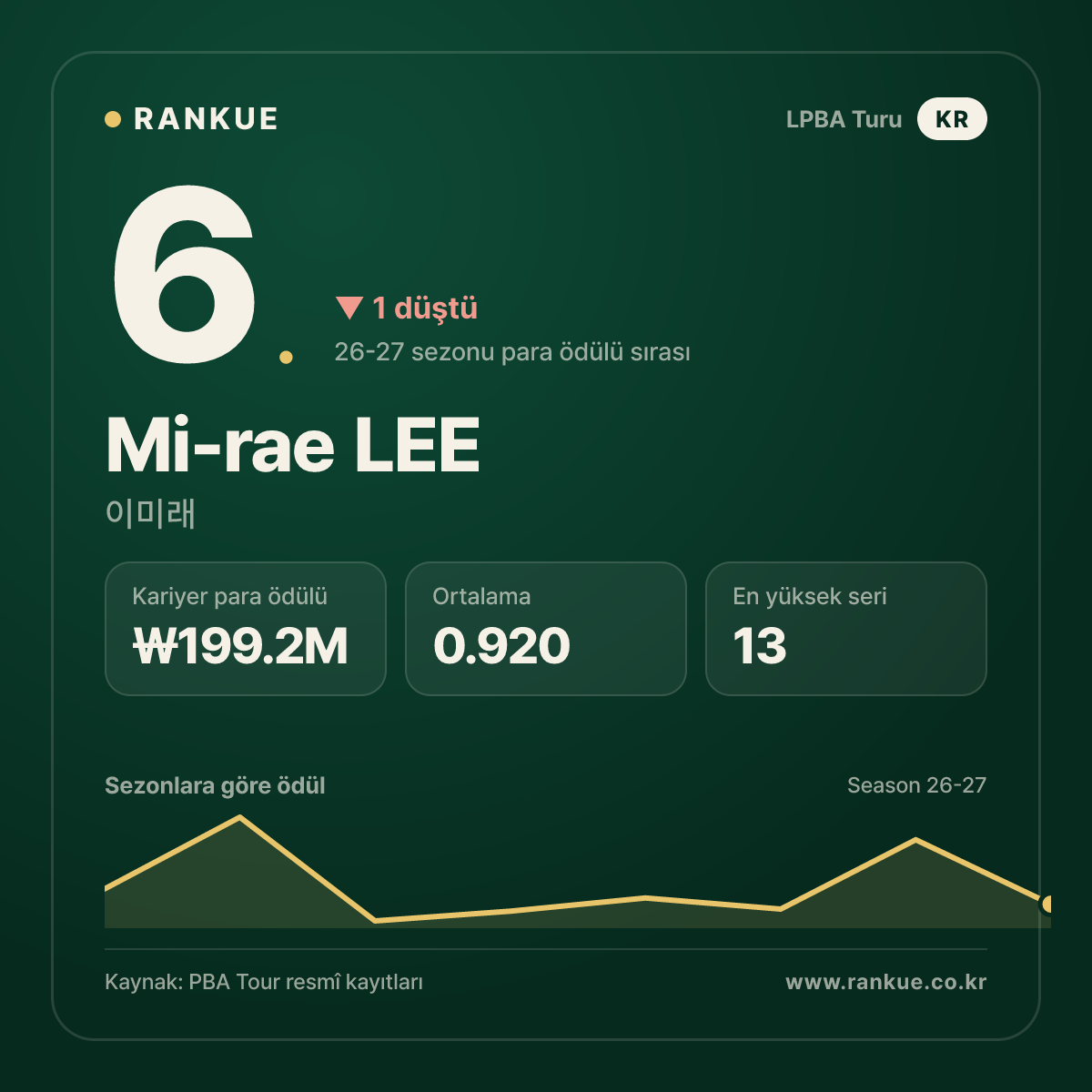This screenshot has height=1092, width=1092.
Task: Click the Sezonlara göre ödül heading
Action: pos(215,785)
